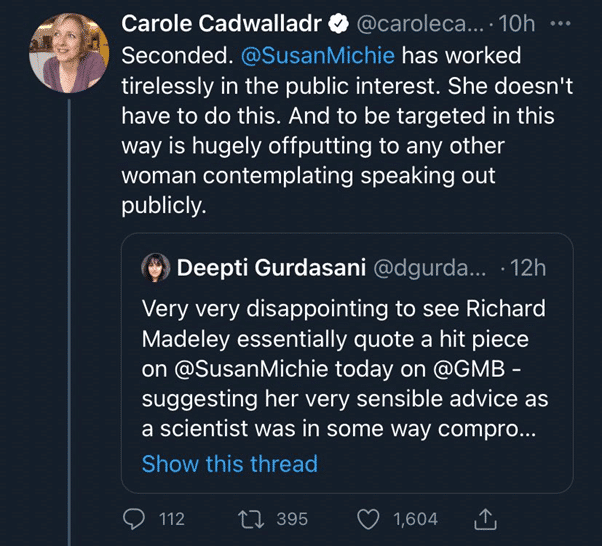Open Deepti Gurdasani's small avatar

click(x=155, y=267)
